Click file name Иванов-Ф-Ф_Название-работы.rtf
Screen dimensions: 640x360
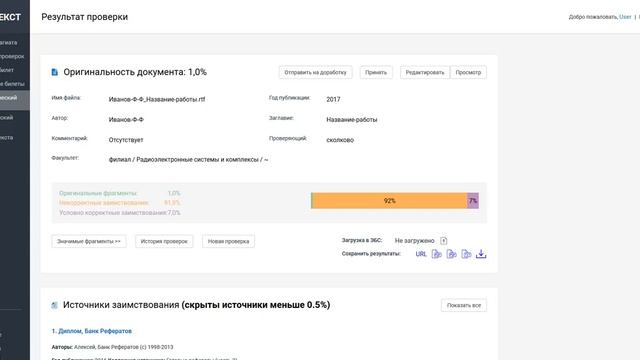coord(157,99)
